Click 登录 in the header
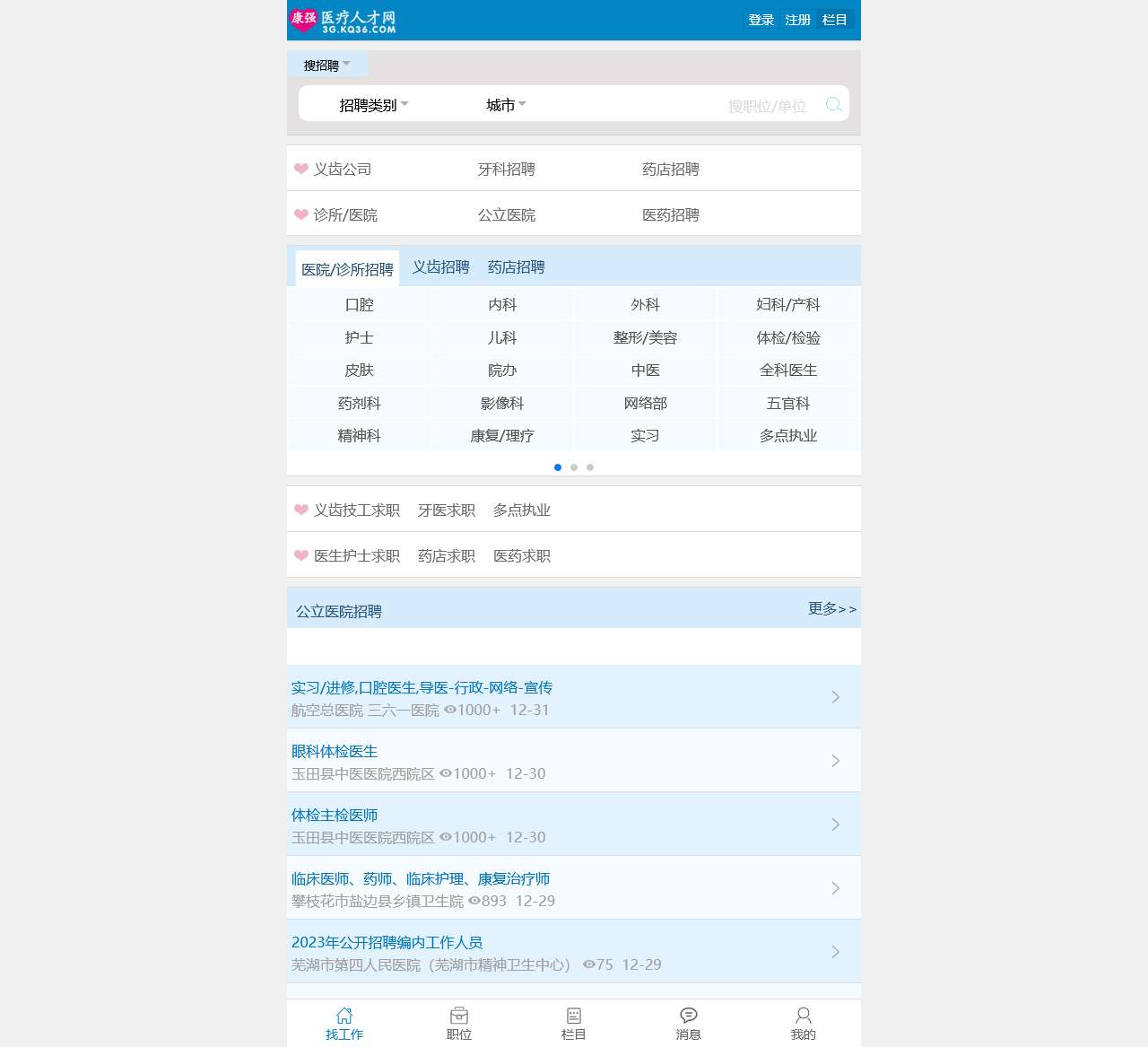This screenshot has height=1047, width=1148. click(x=761, y=20)
